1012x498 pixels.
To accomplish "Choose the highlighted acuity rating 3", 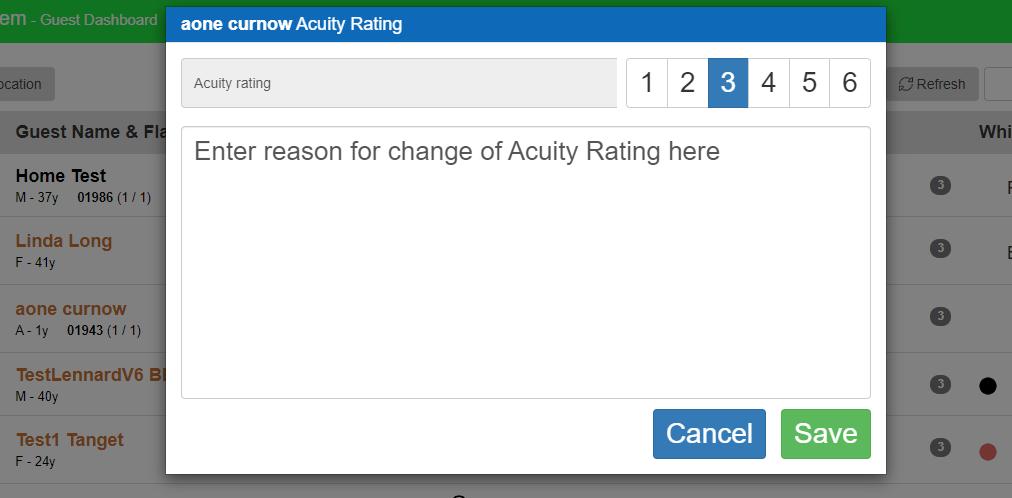I will [x=728, y=83].
